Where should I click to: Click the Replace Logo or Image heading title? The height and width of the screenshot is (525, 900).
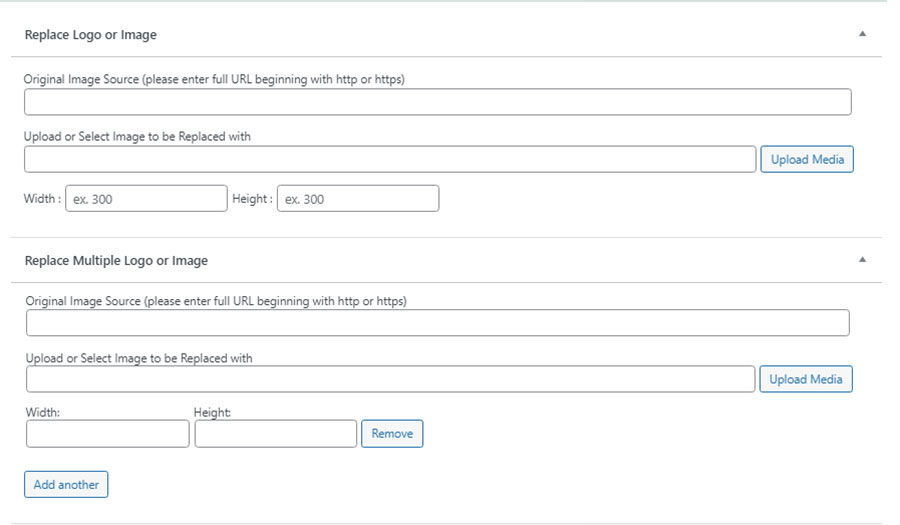coord(91,35)
